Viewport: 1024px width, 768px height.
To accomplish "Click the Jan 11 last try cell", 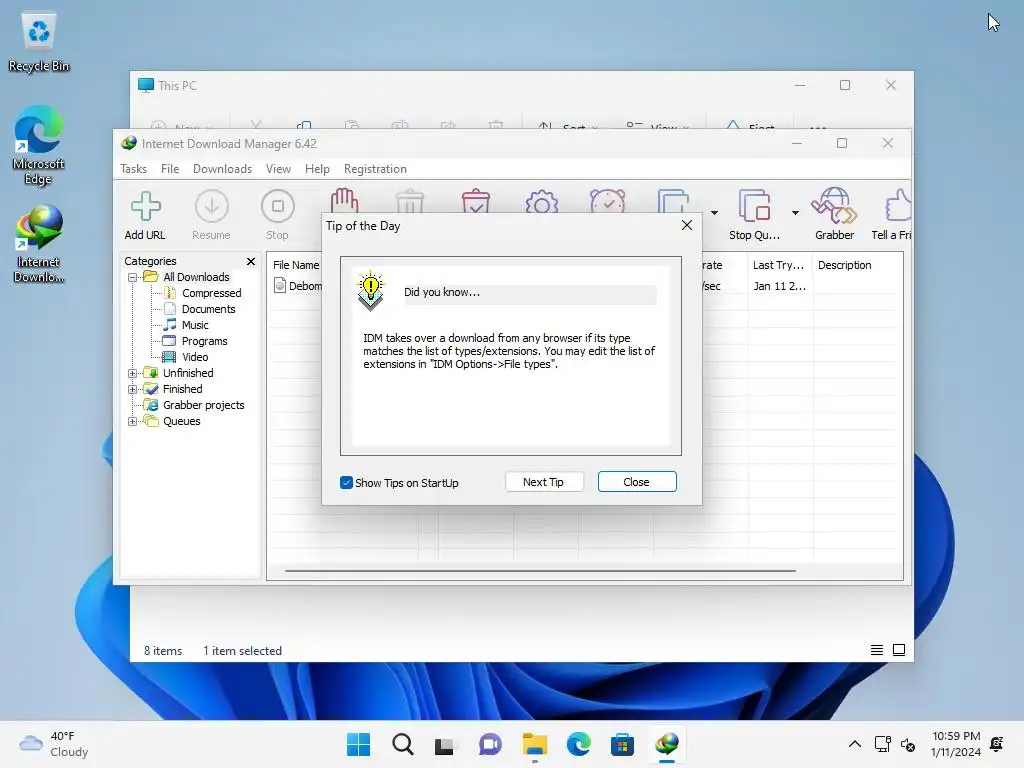I will (x=779, y=286).
